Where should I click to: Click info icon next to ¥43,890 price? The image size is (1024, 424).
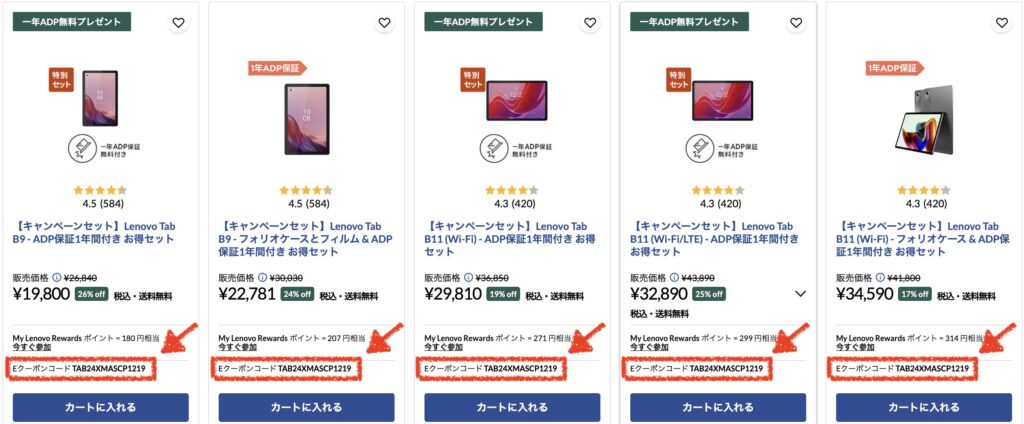[674, 277]
